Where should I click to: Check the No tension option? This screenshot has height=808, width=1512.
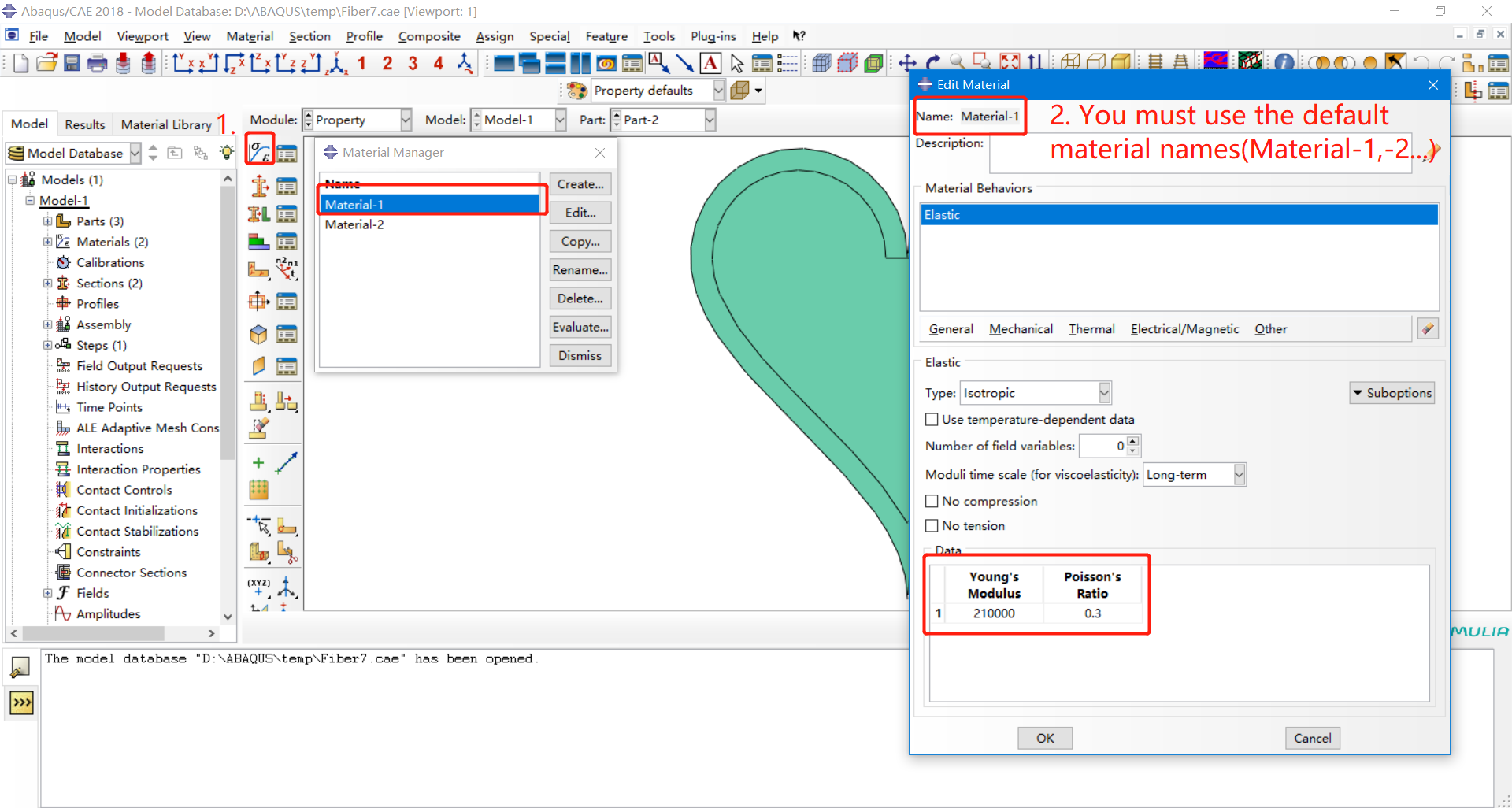pyautogui.click(x=932, y=525)
